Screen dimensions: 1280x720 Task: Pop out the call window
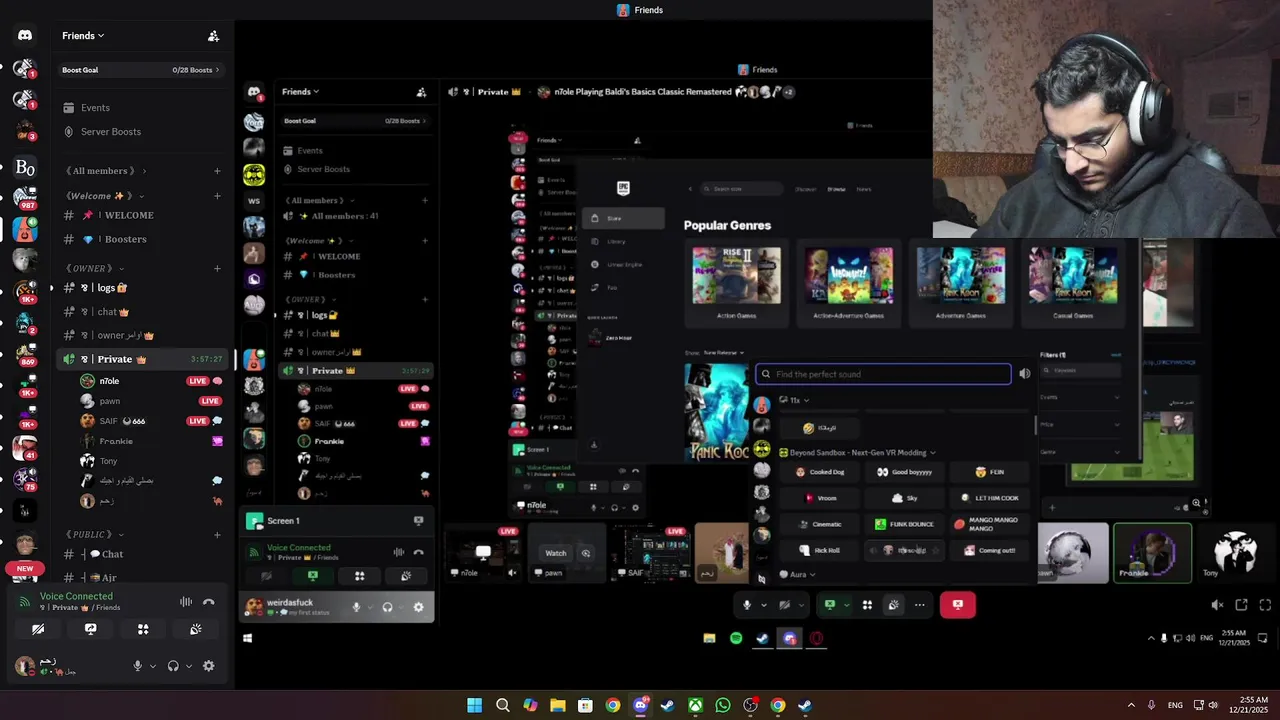(x=1241, y=605)
